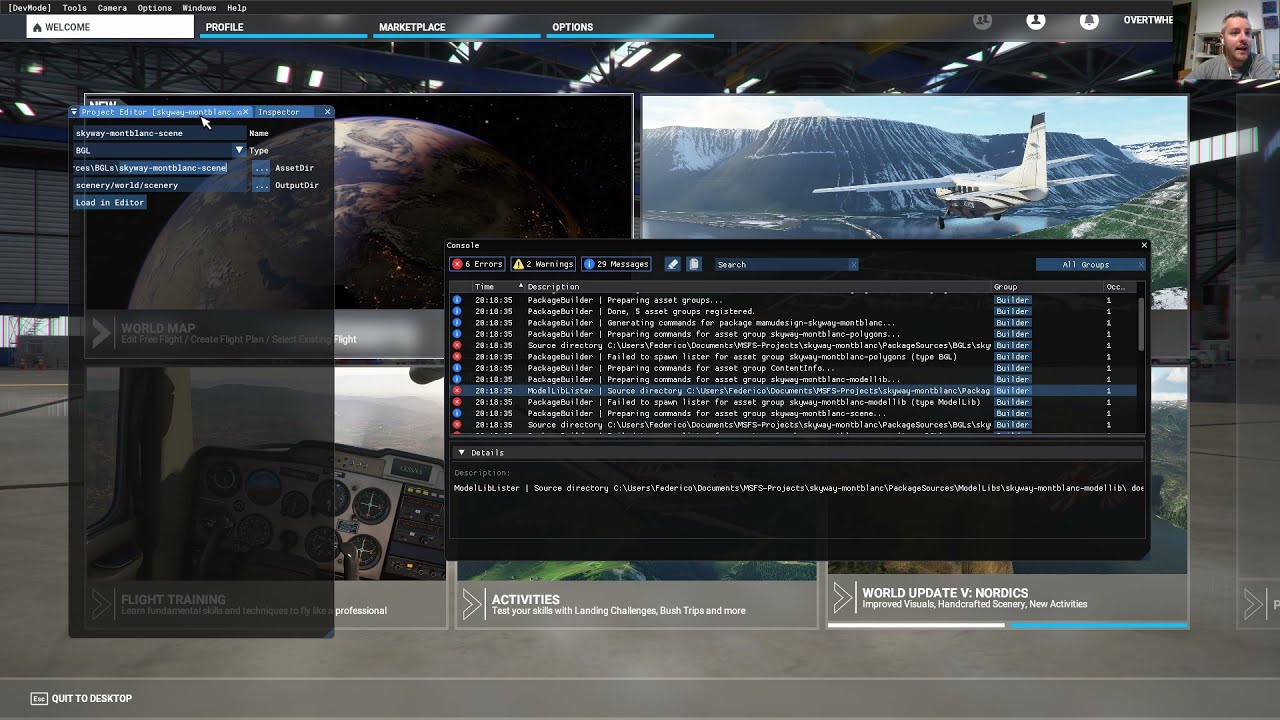Screen dimensions: 1280x720
Task: Open the Help menu
Action: click(x=237, y=8)
